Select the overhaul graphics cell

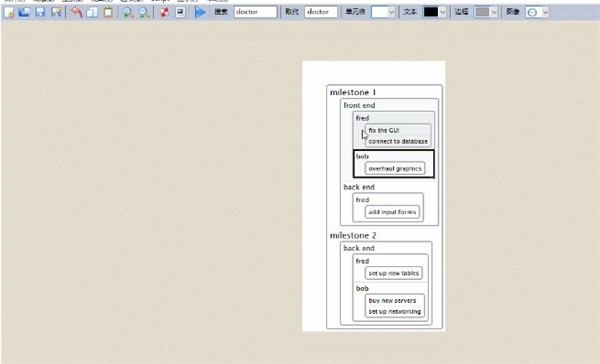(395, 168)
